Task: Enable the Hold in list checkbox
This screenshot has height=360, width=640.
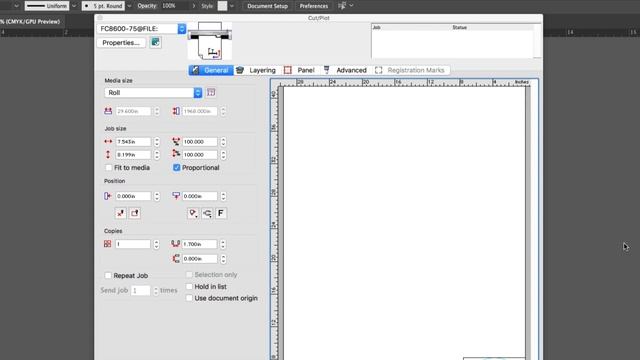Action: tap(189, 287)
